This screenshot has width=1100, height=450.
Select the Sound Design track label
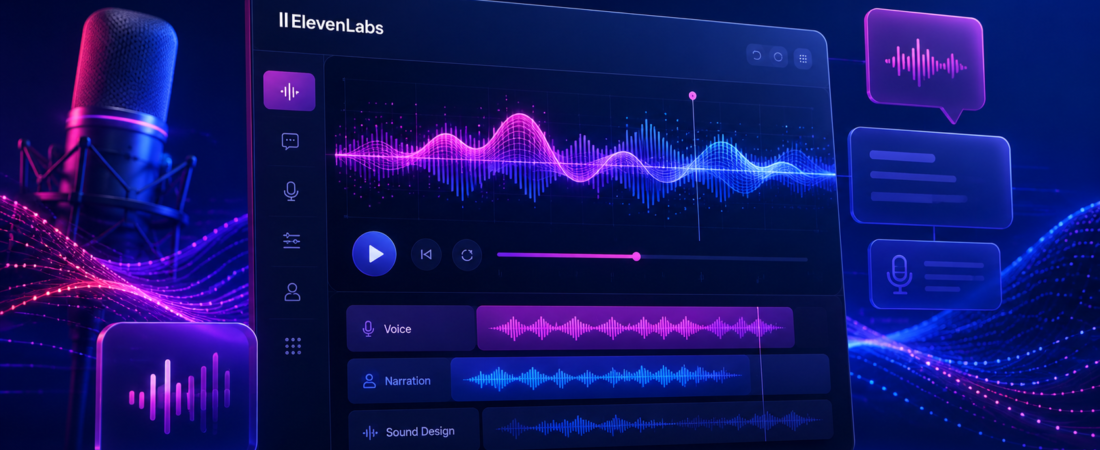[420, 432]
